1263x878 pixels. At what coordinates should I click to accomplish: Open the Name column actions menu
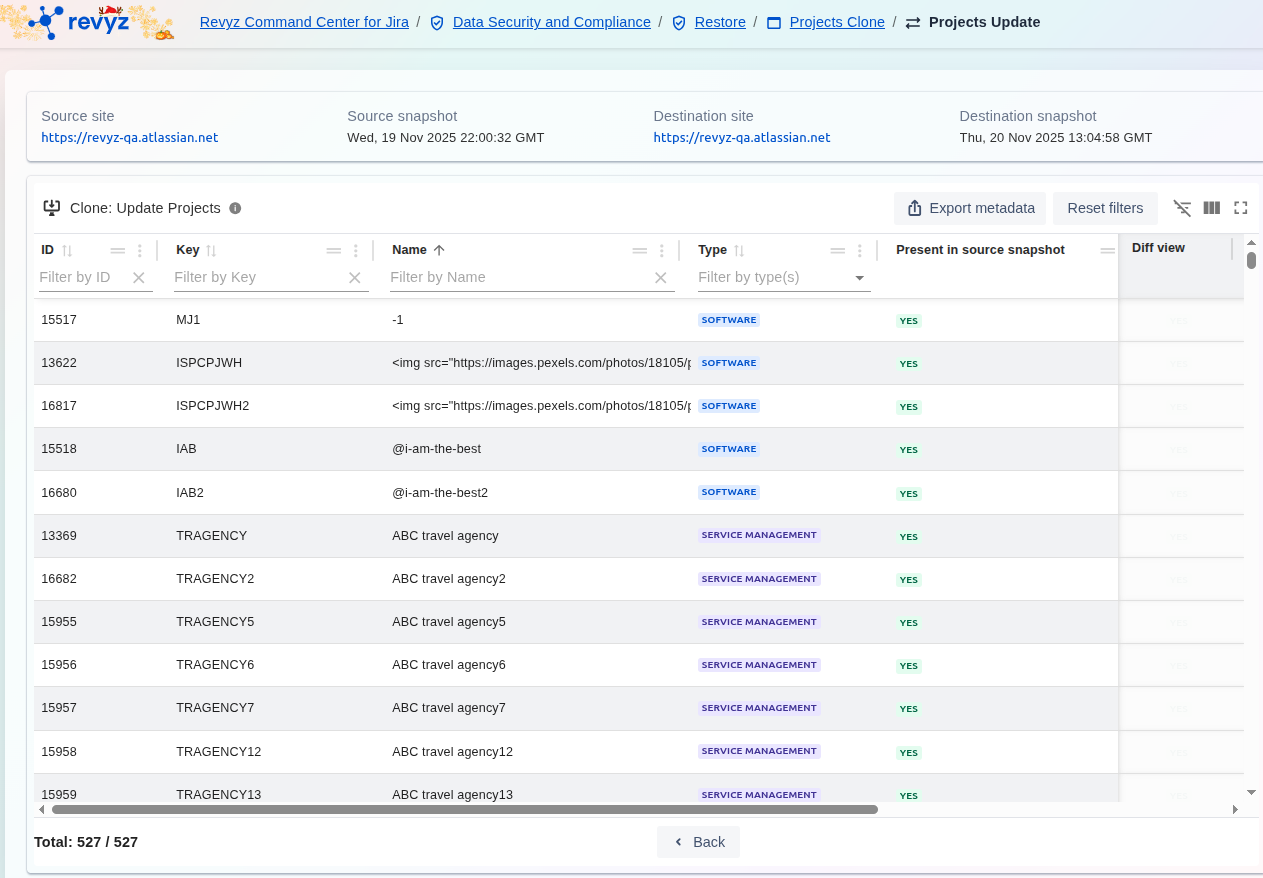[661, 251]
